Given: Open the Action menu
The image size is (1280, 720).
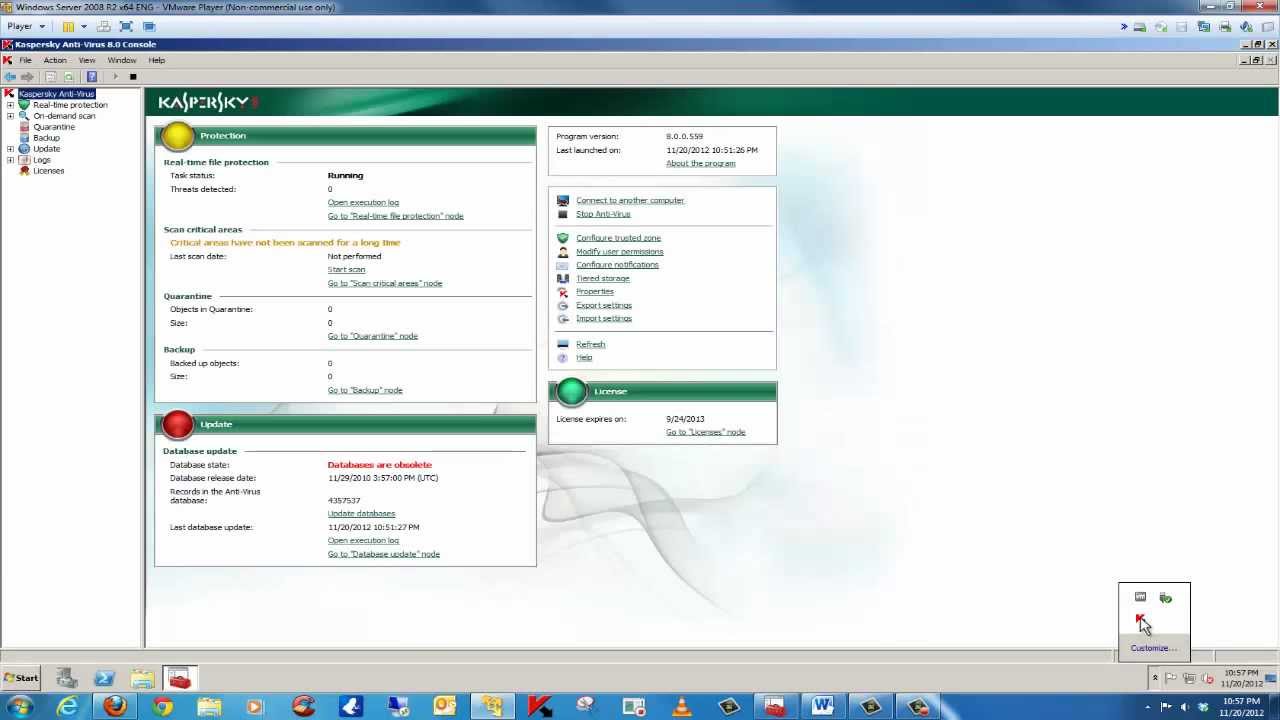Looking at the screenshot, I should (x=55, y=60).
